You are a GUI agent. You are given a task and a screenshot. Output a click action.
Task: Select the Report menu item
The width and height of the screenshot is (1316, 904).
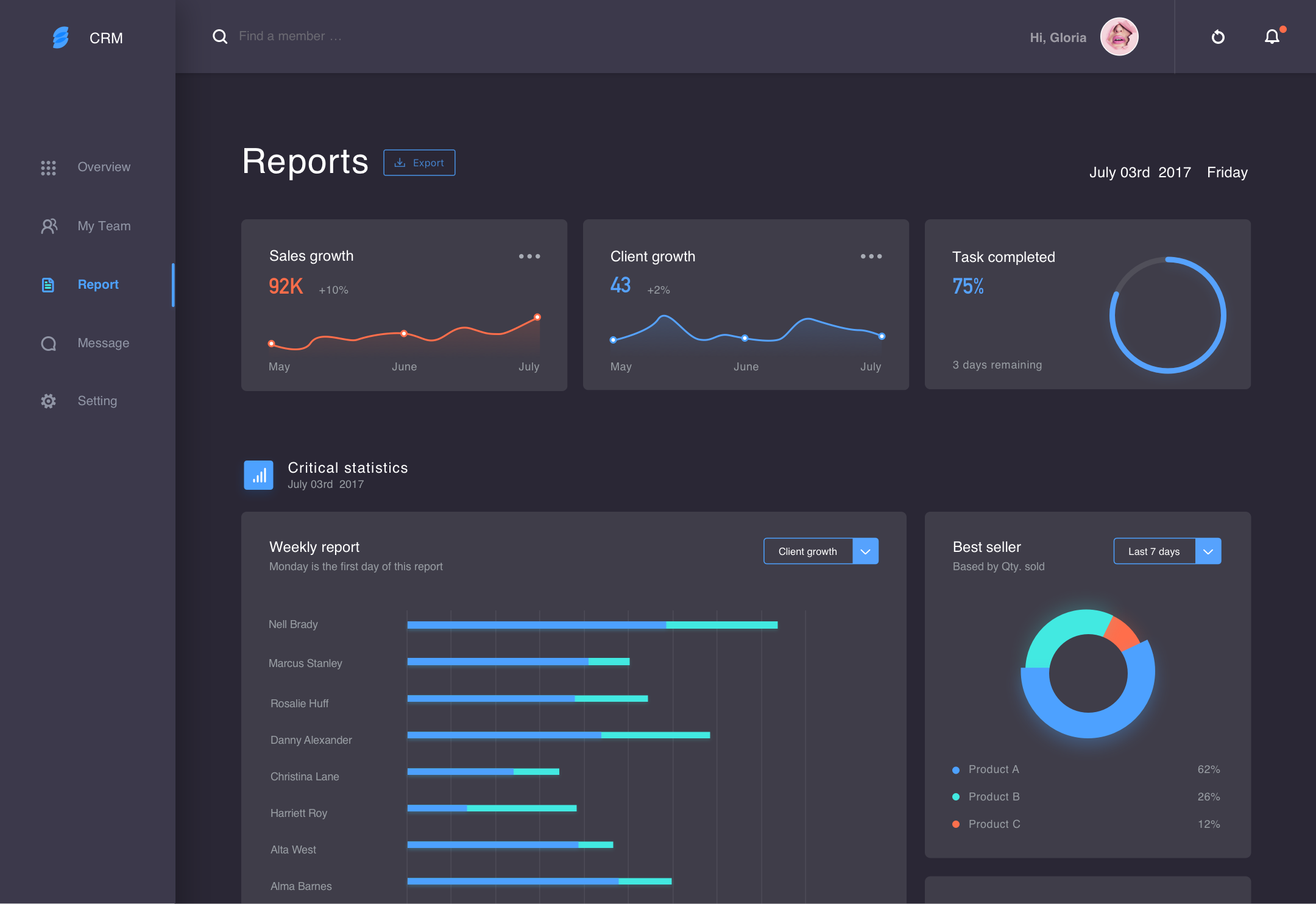pyautogui.click(x=98, y=283)
